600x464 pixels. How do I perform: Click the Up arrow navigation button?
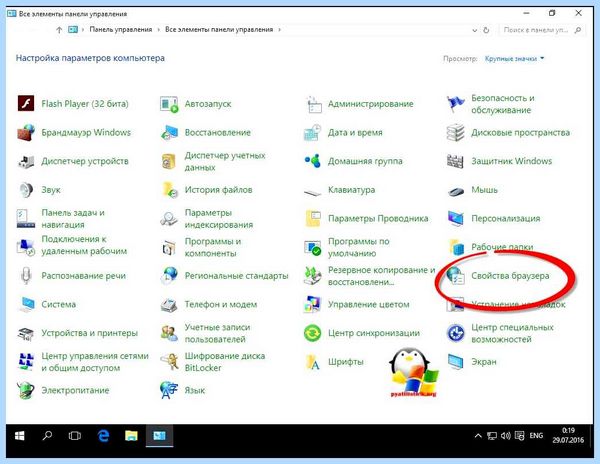pyautogui.click(x=59, y=30)
